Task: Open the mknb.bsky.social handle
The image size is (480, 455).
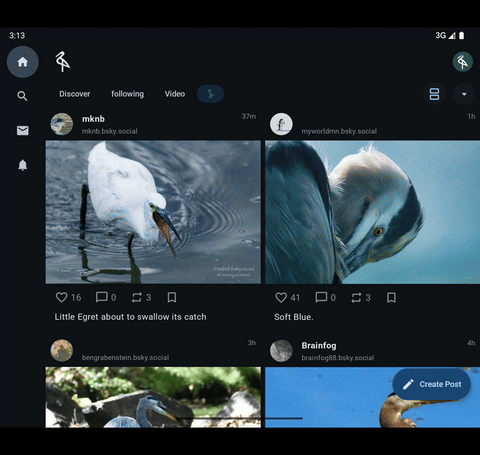Action: pos(110,131)
